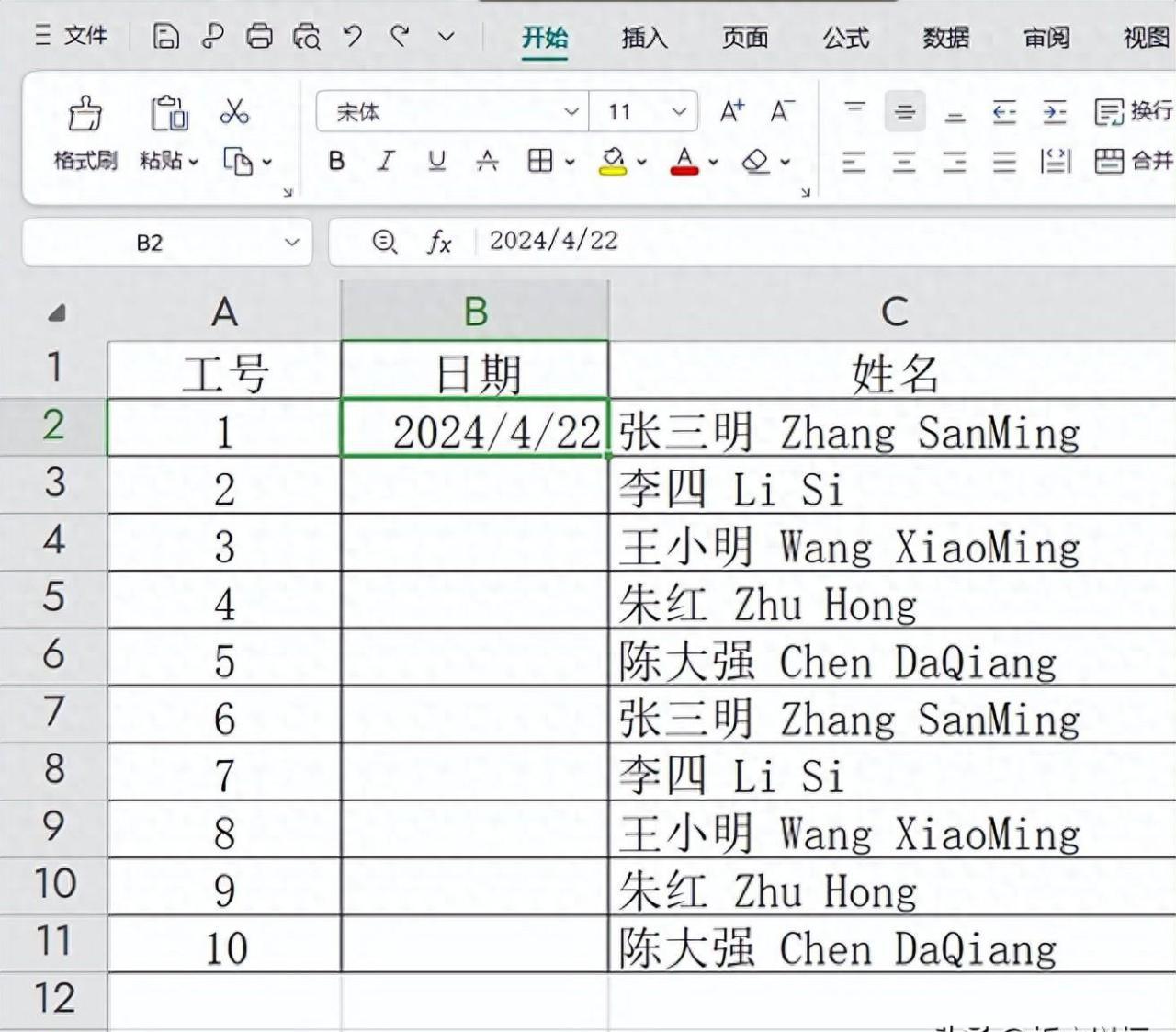Increase indent icon

coord(1055,112)
